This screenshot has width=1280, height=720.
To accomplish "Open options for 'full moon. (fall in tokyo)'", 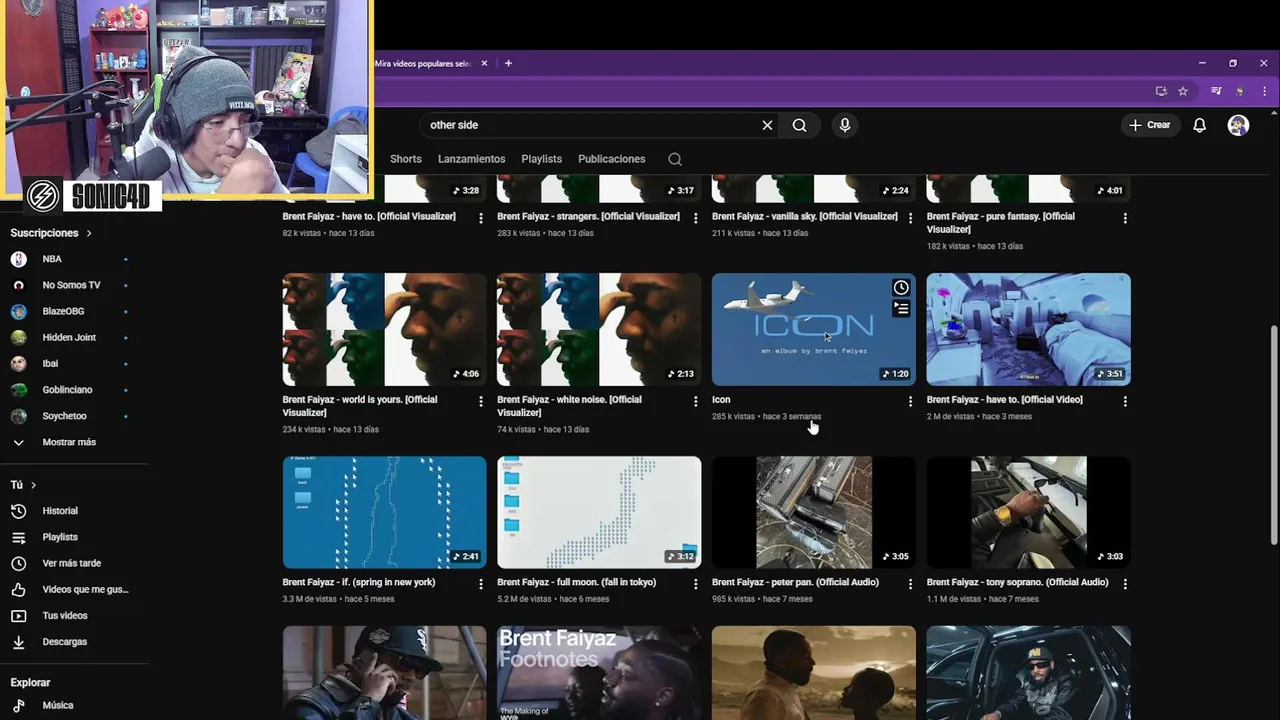I will [x=696, y=584].
